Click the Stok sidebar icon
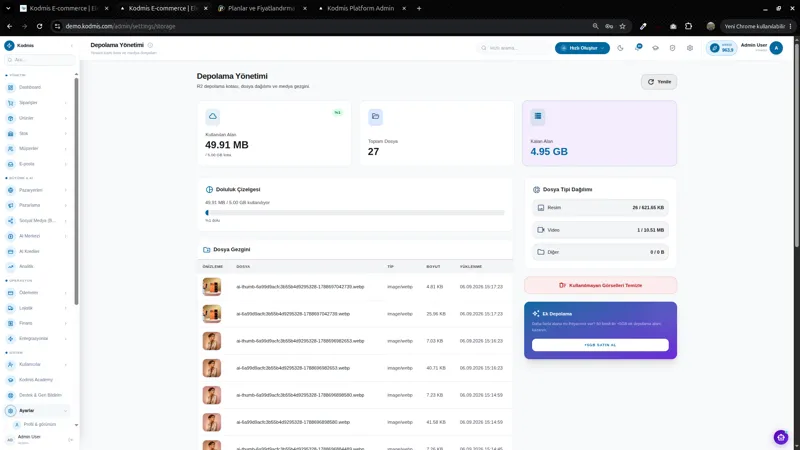 (10, 133)
